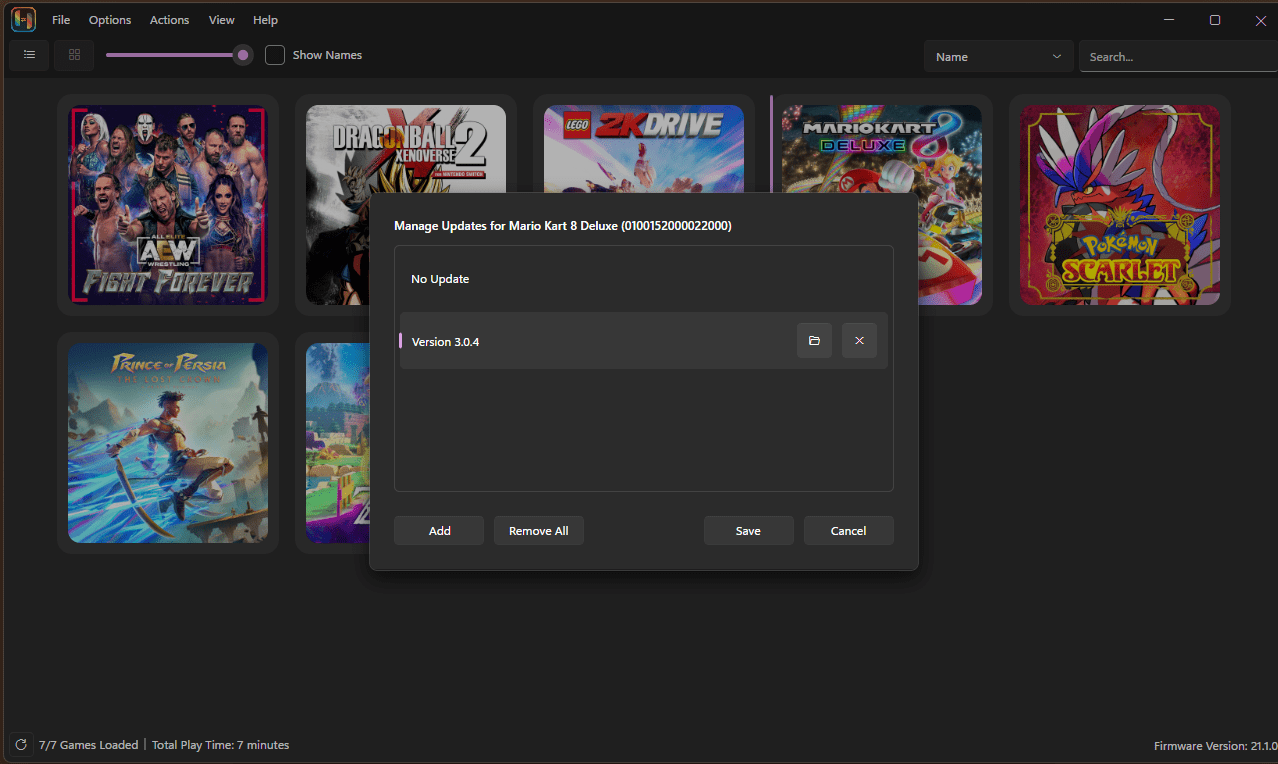
Task: Enable the Show Names checkbox
Action: click(275, 55)
